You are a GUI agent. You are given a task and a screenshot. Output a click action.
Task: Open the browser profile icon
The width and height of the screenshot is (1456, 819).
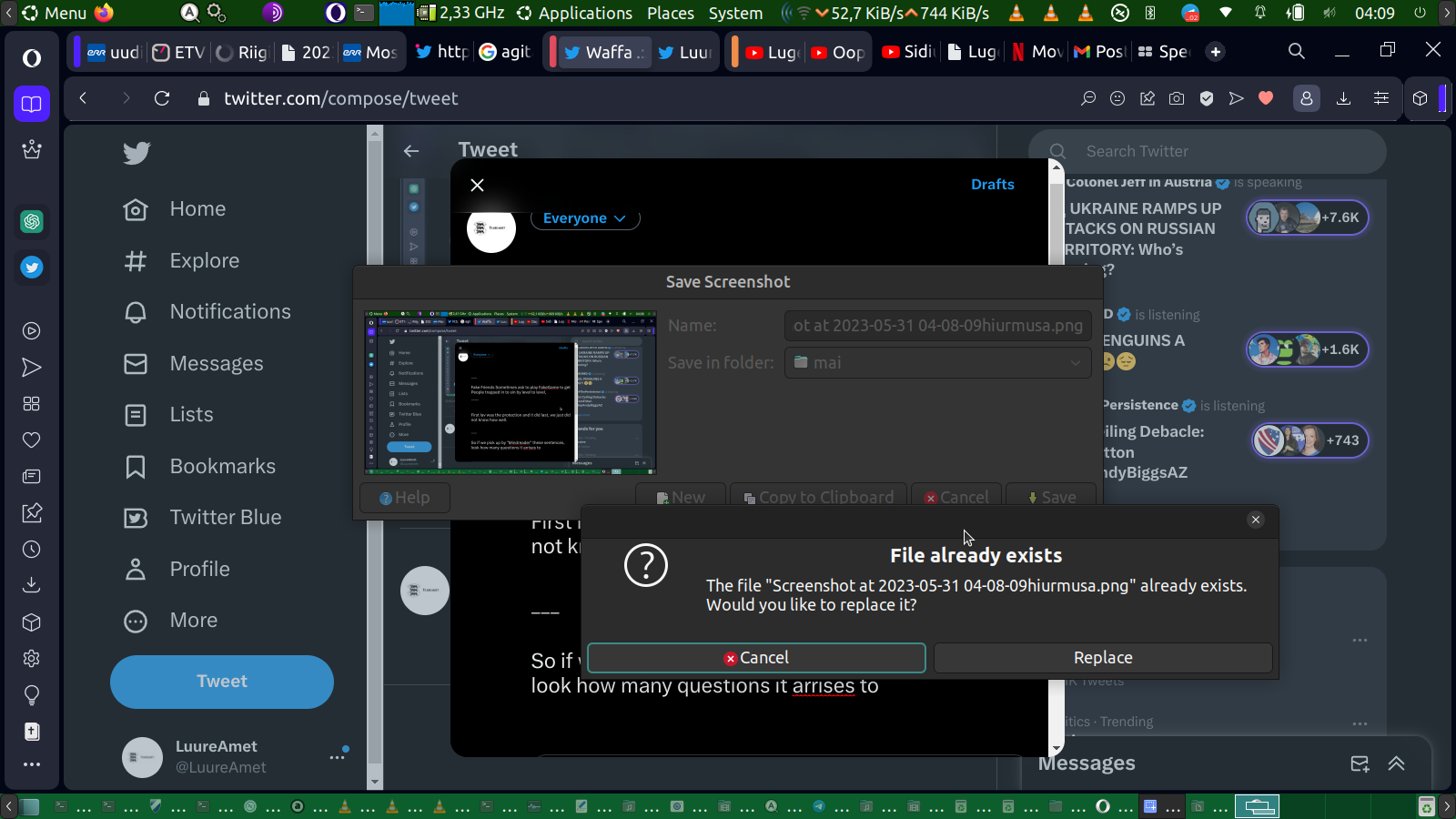[1307, 98]
